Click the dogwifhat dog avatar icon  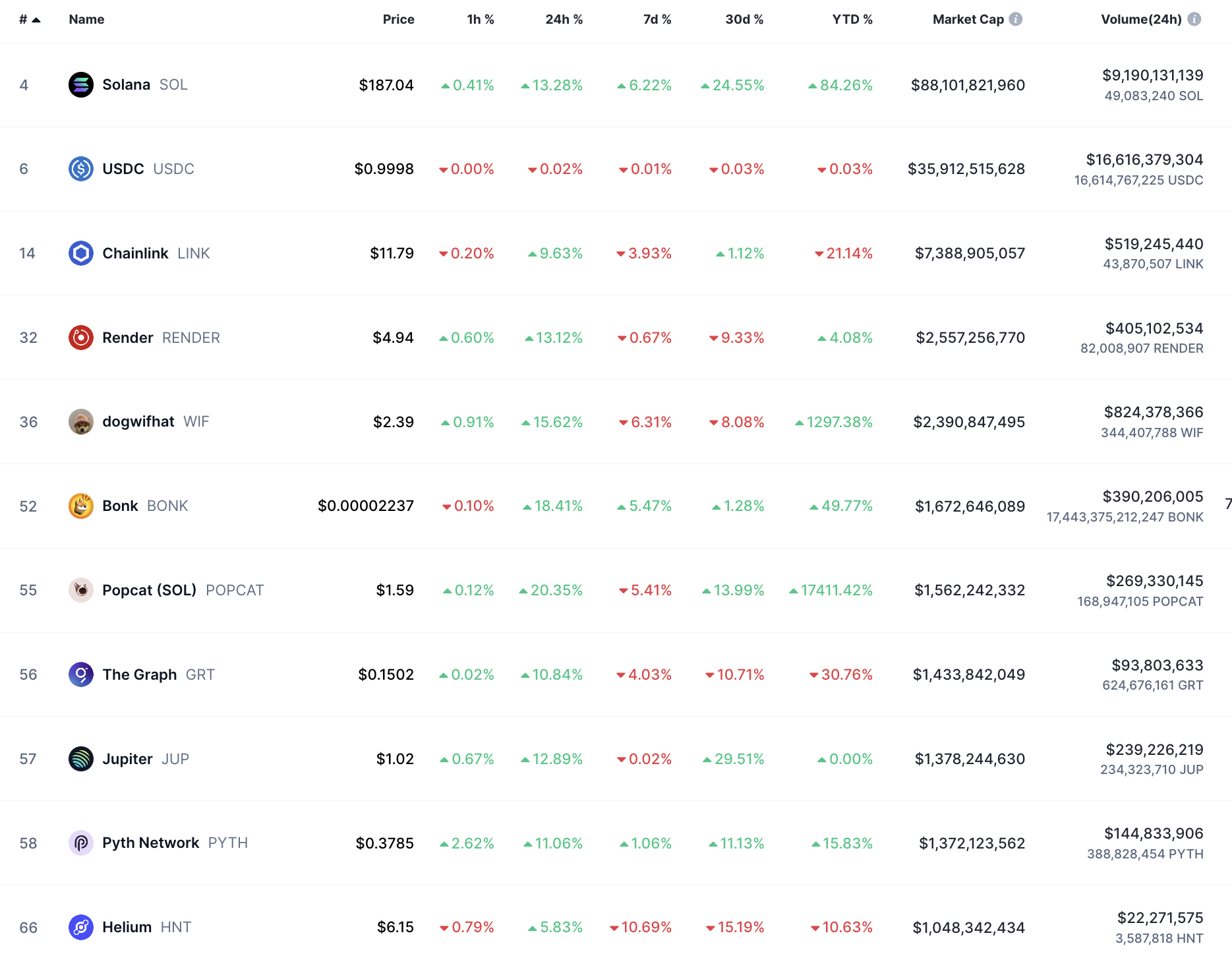80,422
